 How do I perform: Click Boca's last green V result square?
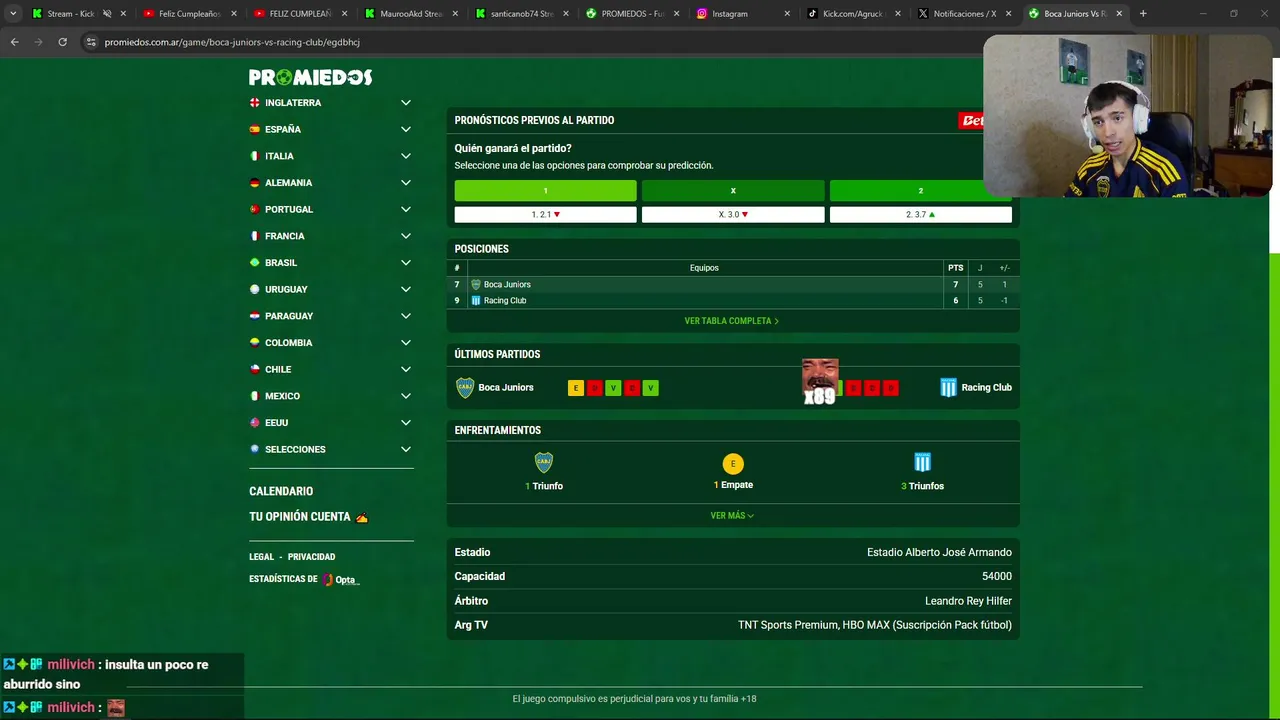650,388
